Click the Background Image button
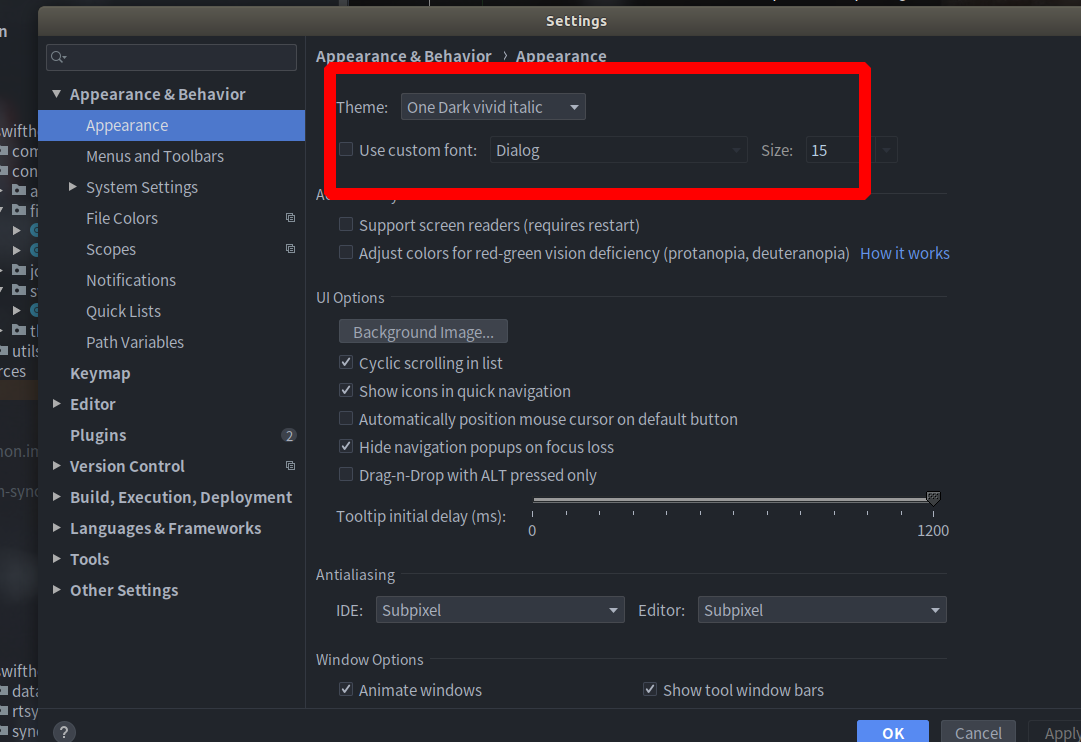Screen dimensions: 1081x742 click(423, 331)
